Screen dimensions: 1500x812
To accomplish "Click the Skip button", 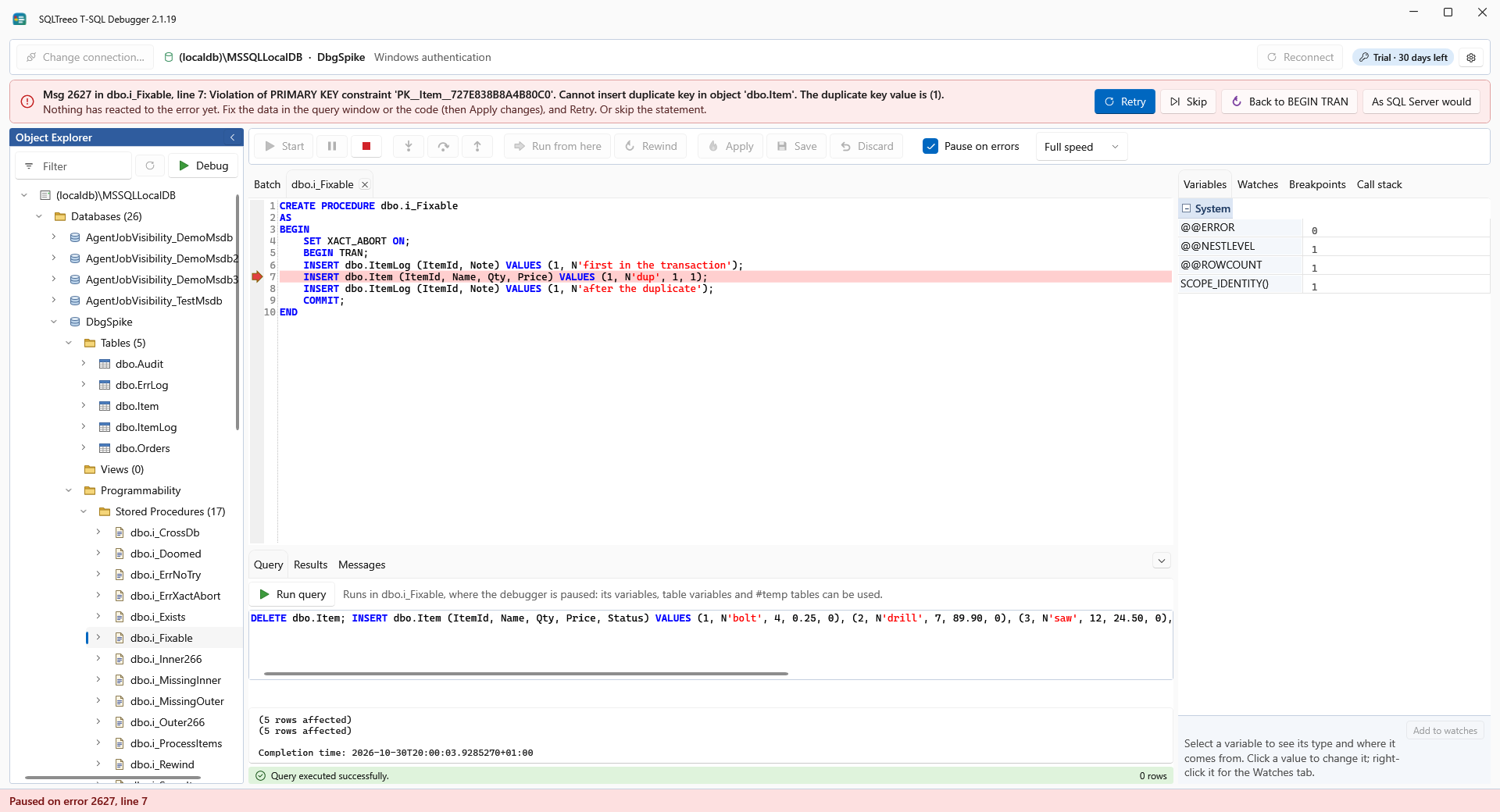I will pos(1187,101).
